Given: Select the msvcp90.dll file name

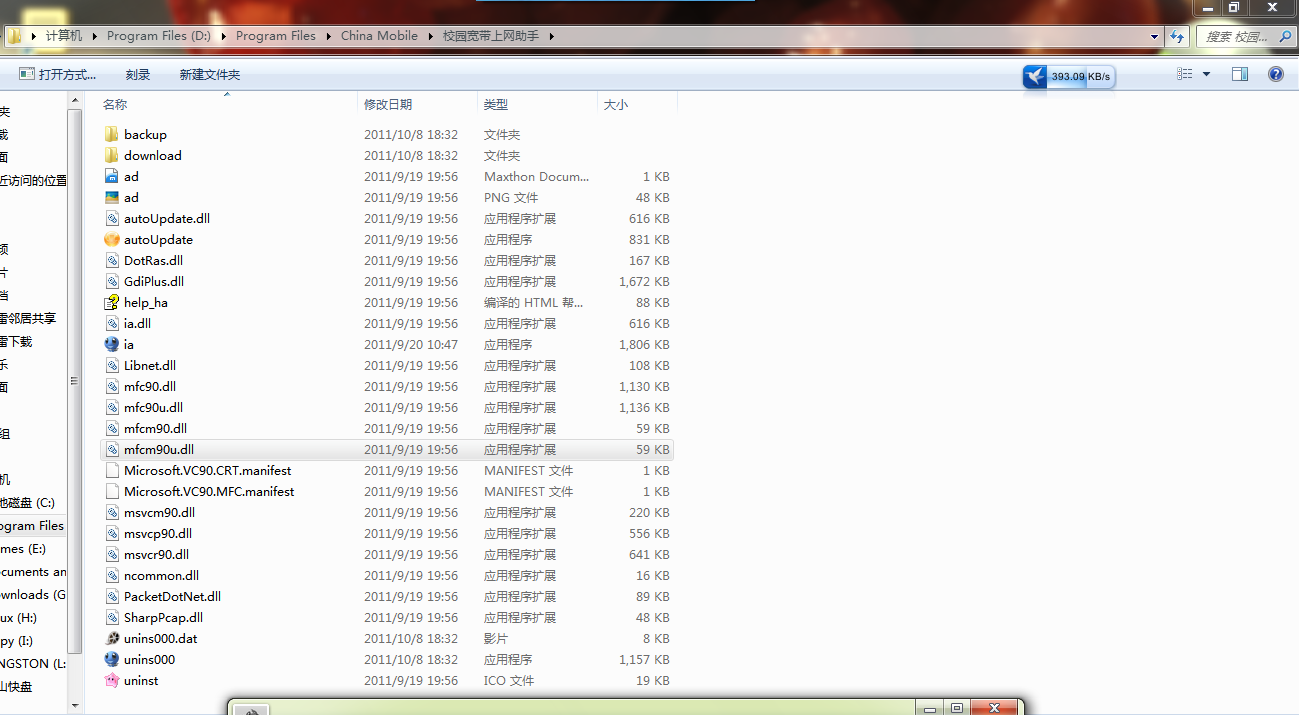Looking at the screenshot, I should click(158, 533).
